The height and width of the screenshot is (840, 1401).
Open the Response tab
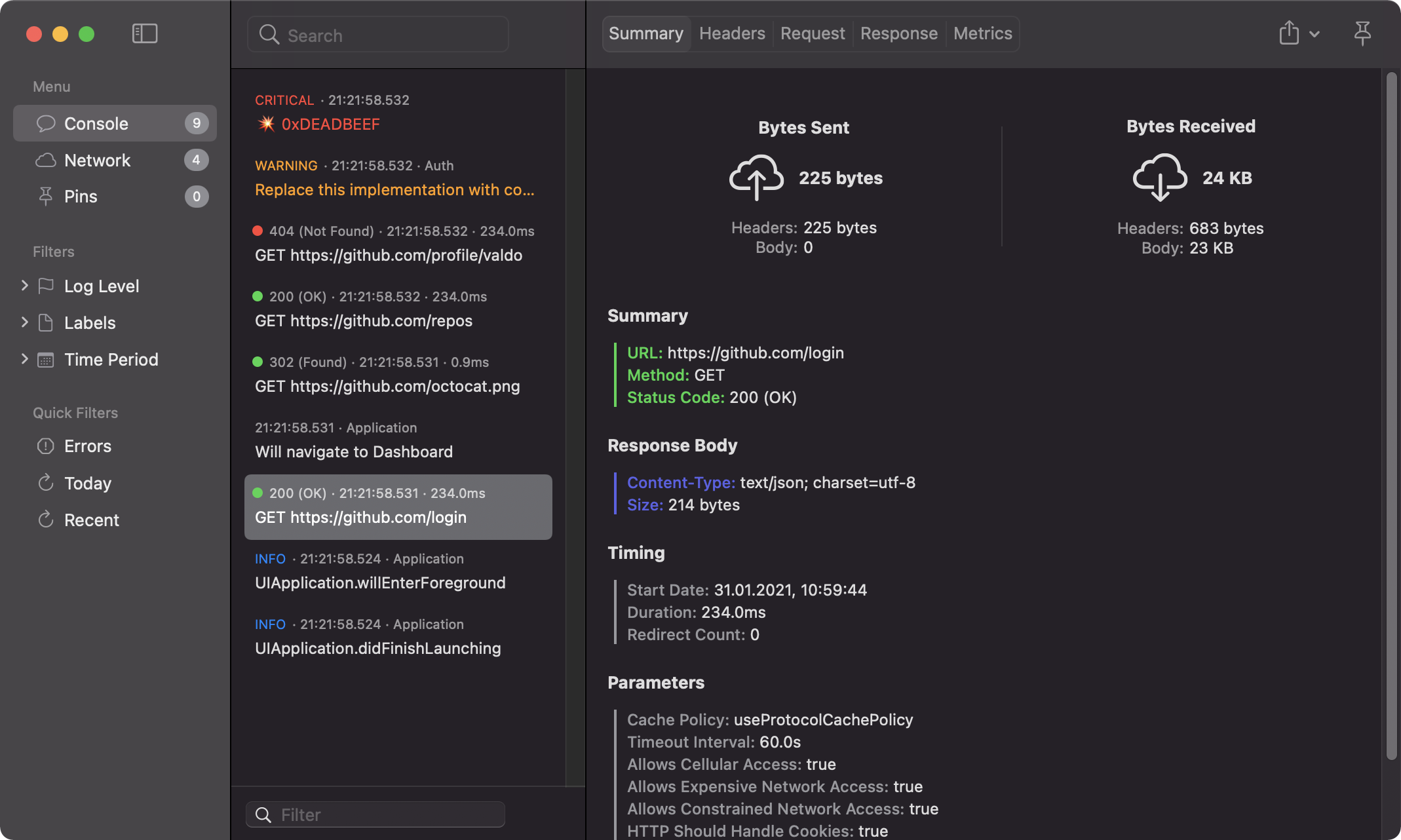(899, 33)
